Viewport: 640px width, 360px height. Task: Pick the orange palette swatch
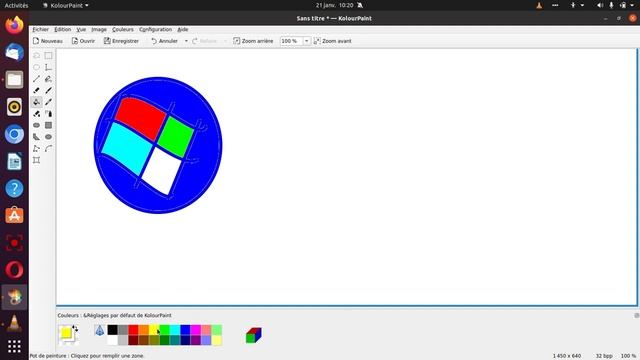[144, 330]
